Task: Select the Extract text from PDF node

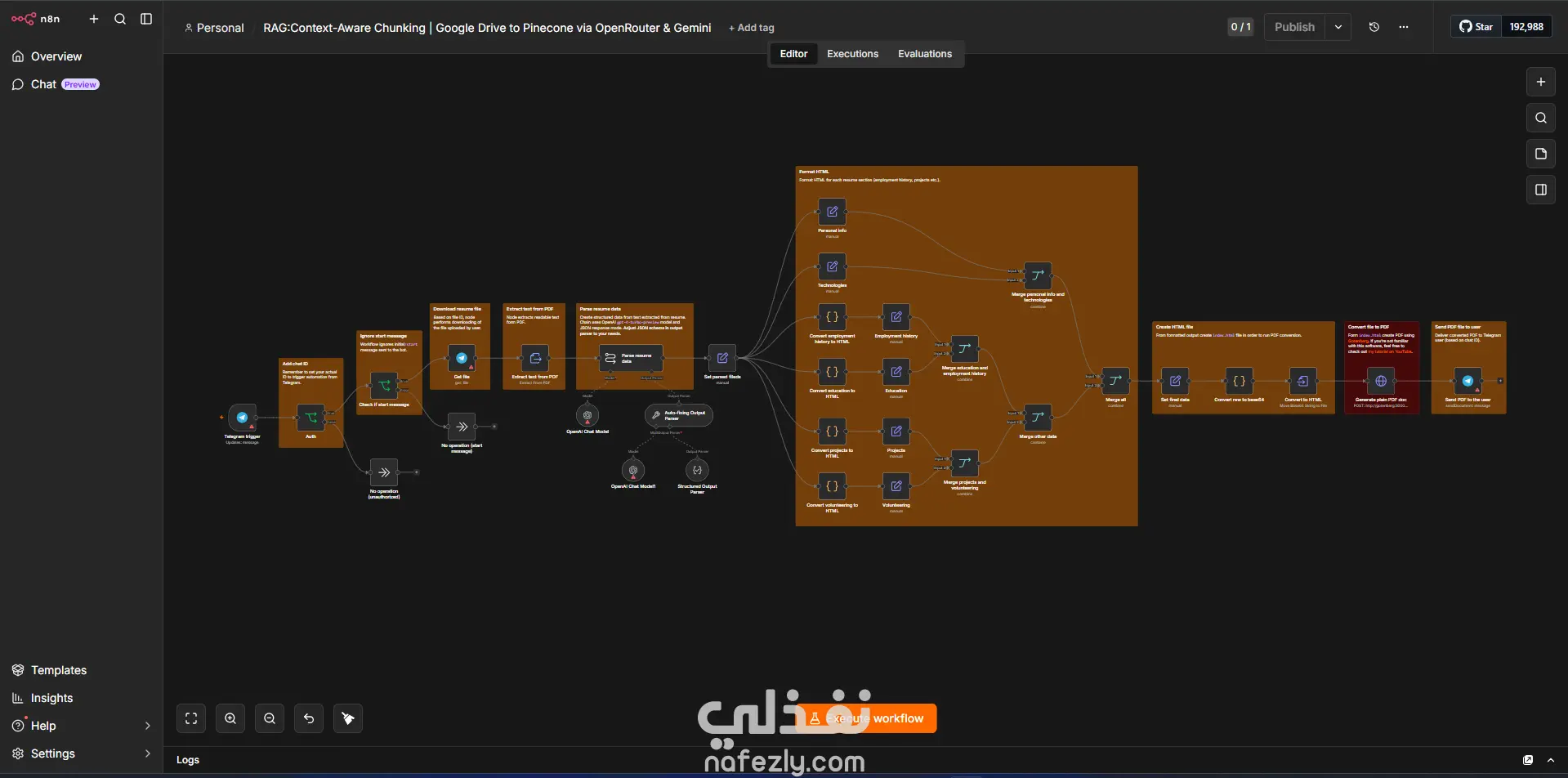Action: pos(535,358)
